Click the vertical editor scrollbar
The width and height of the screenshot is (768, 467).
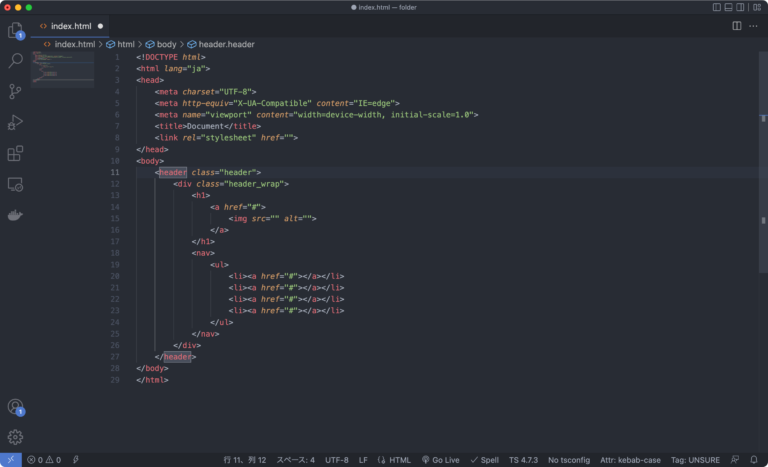click(x=763, y=162)
